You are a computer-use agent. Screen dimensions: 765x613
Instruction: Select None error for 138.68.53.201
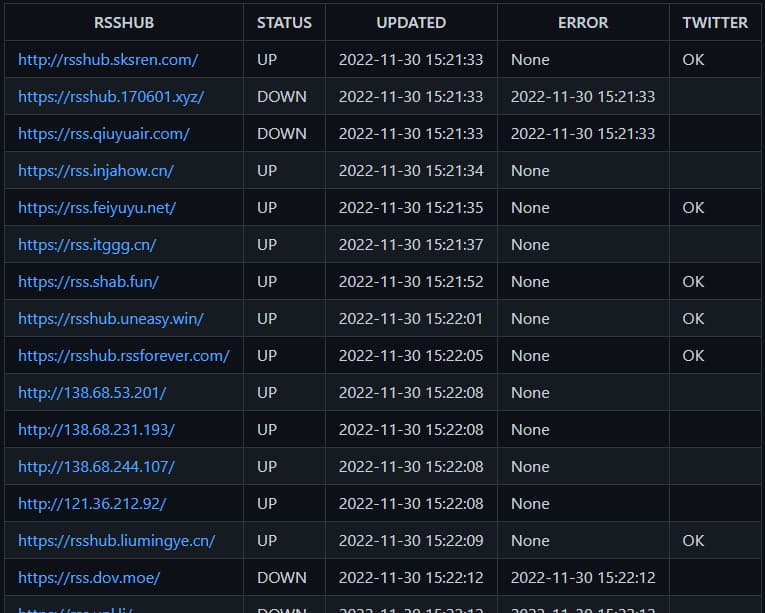click(530, 393)
